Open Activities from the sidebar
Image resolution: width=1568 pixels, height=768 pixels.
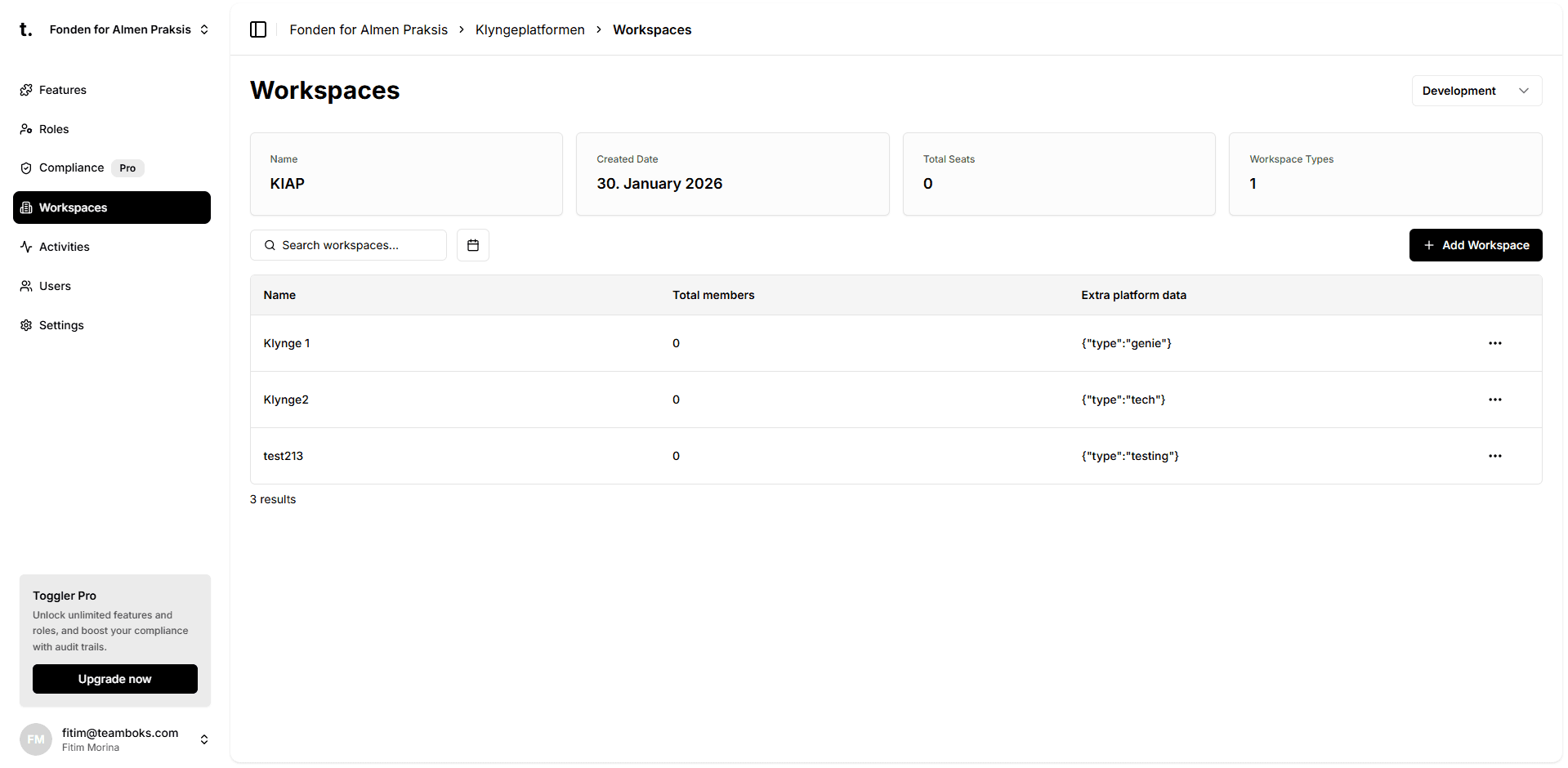pos(64,247)
